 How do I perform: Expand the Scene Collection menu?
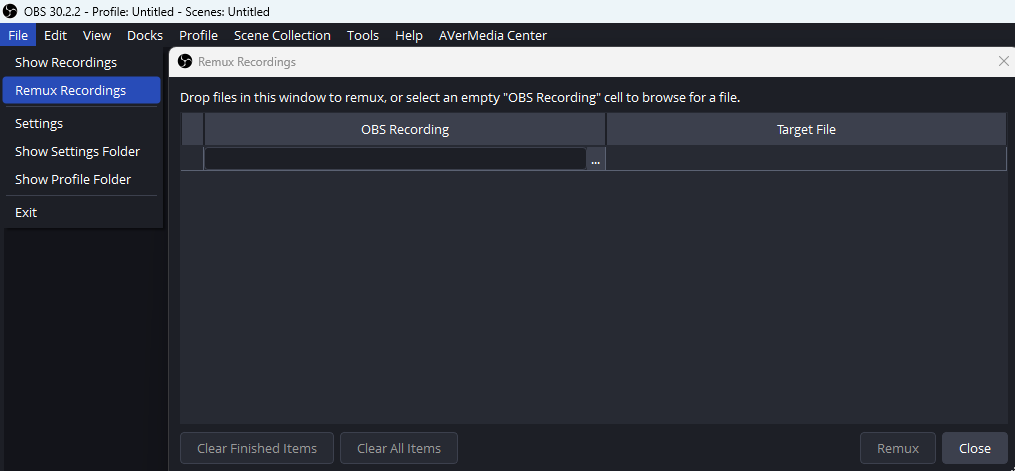point(282,35)
